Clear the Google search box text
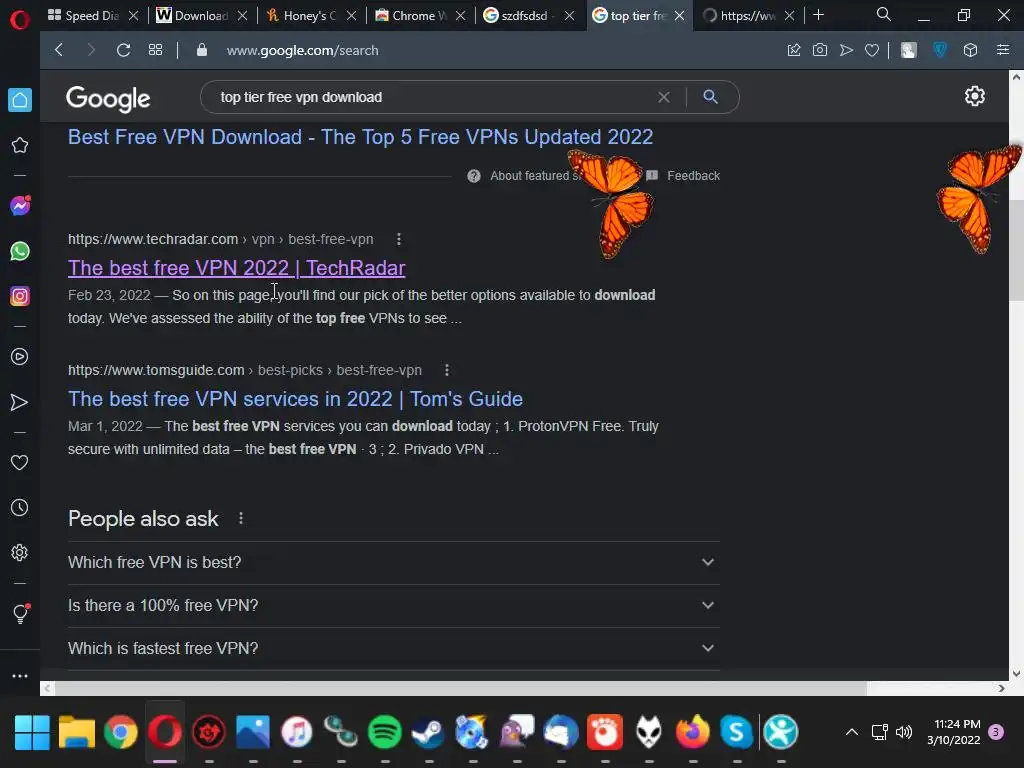 pos(664,97)
